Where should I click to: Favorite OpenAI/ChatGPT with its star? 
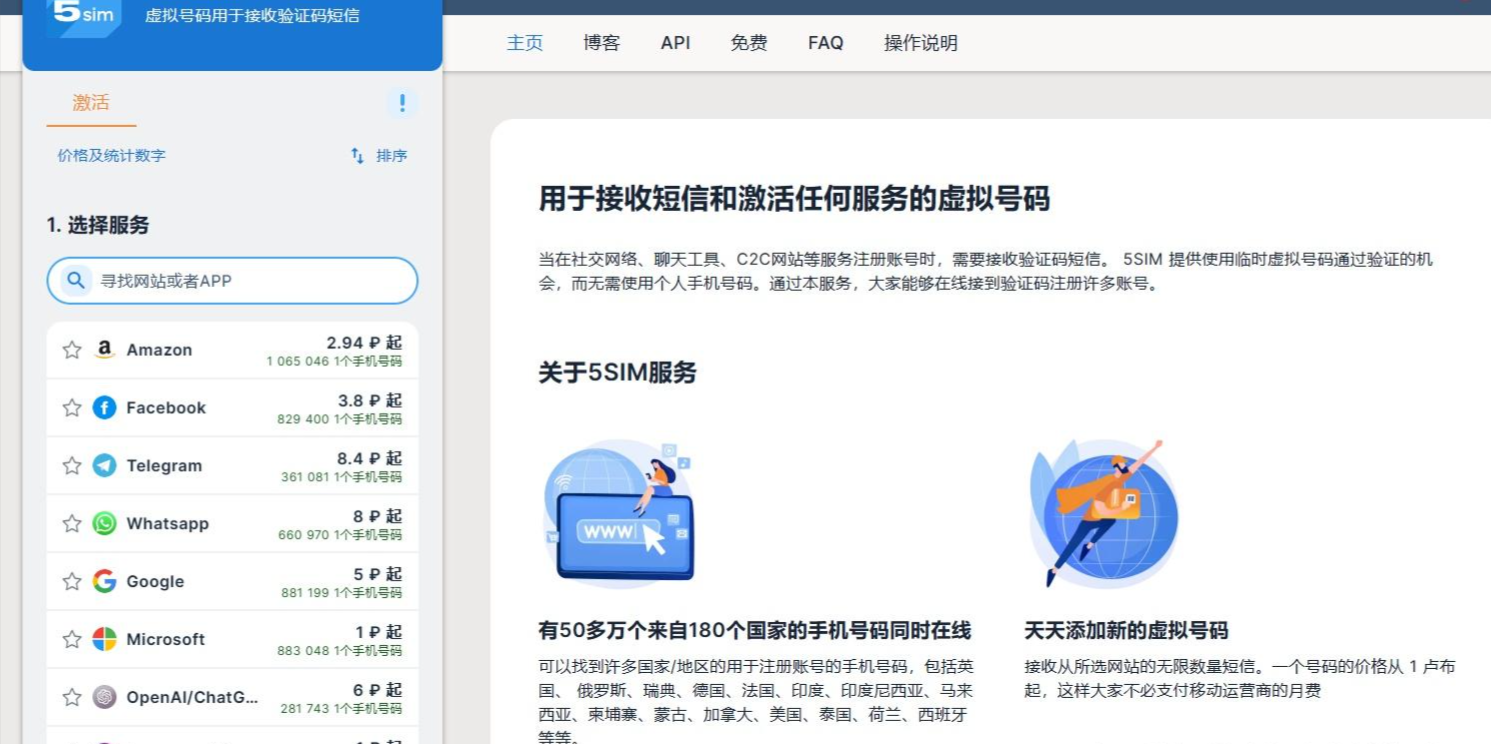tap(72, 697)
